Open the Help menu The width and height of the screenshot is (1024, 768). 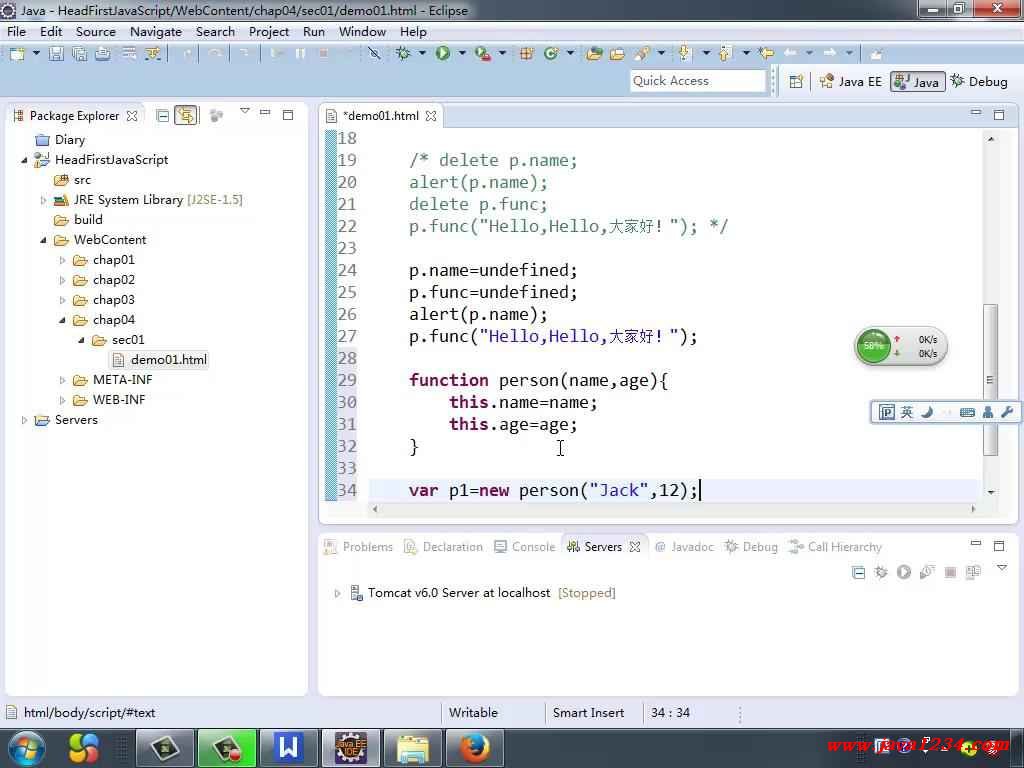[413, 31]
